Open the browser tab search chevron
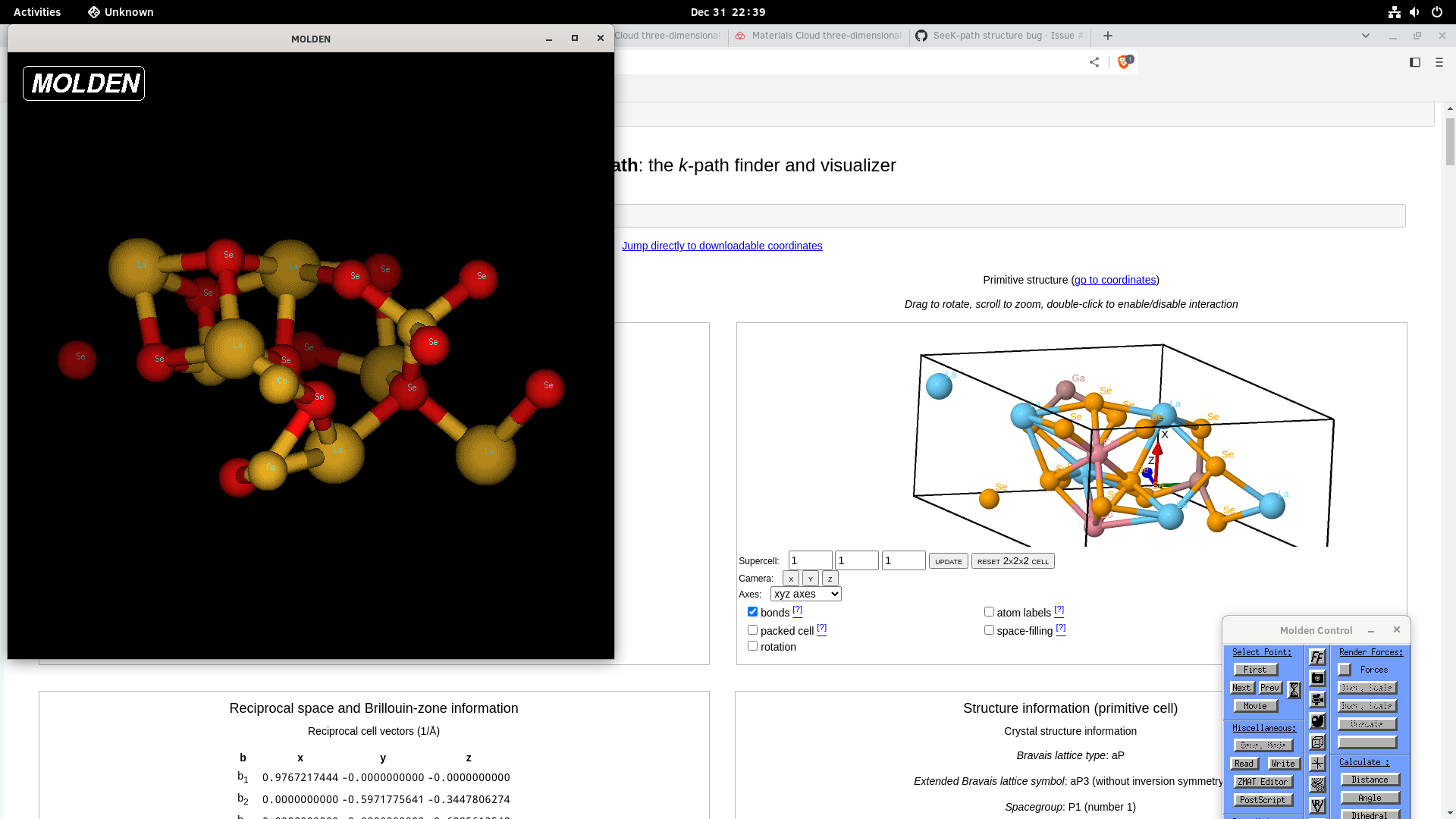This screenshot has height=819, width=1456. point(1366,36)
